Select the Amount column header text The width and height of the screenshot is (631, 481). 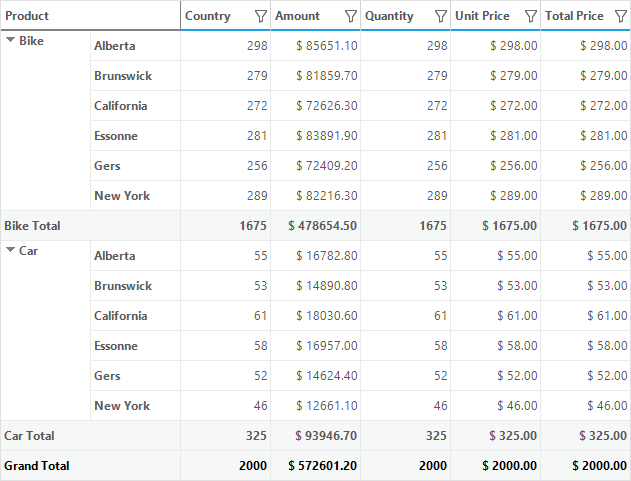(297, 16)
